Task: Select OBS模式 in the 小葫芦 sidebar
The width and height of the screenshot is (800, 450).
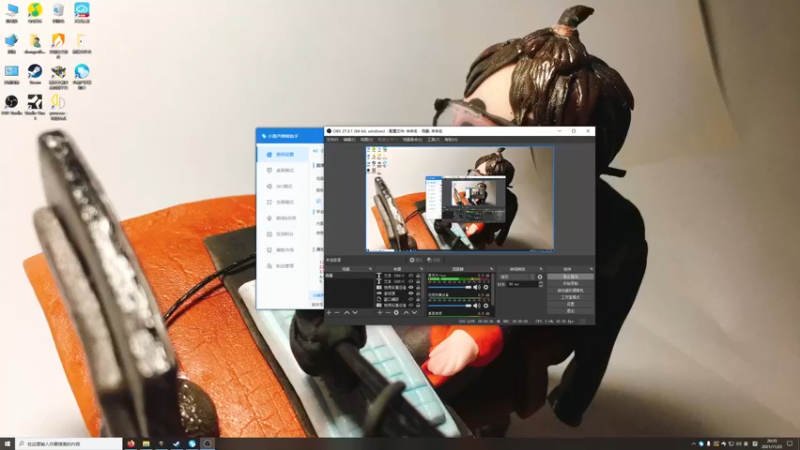Action: click(x=283, y=186)
